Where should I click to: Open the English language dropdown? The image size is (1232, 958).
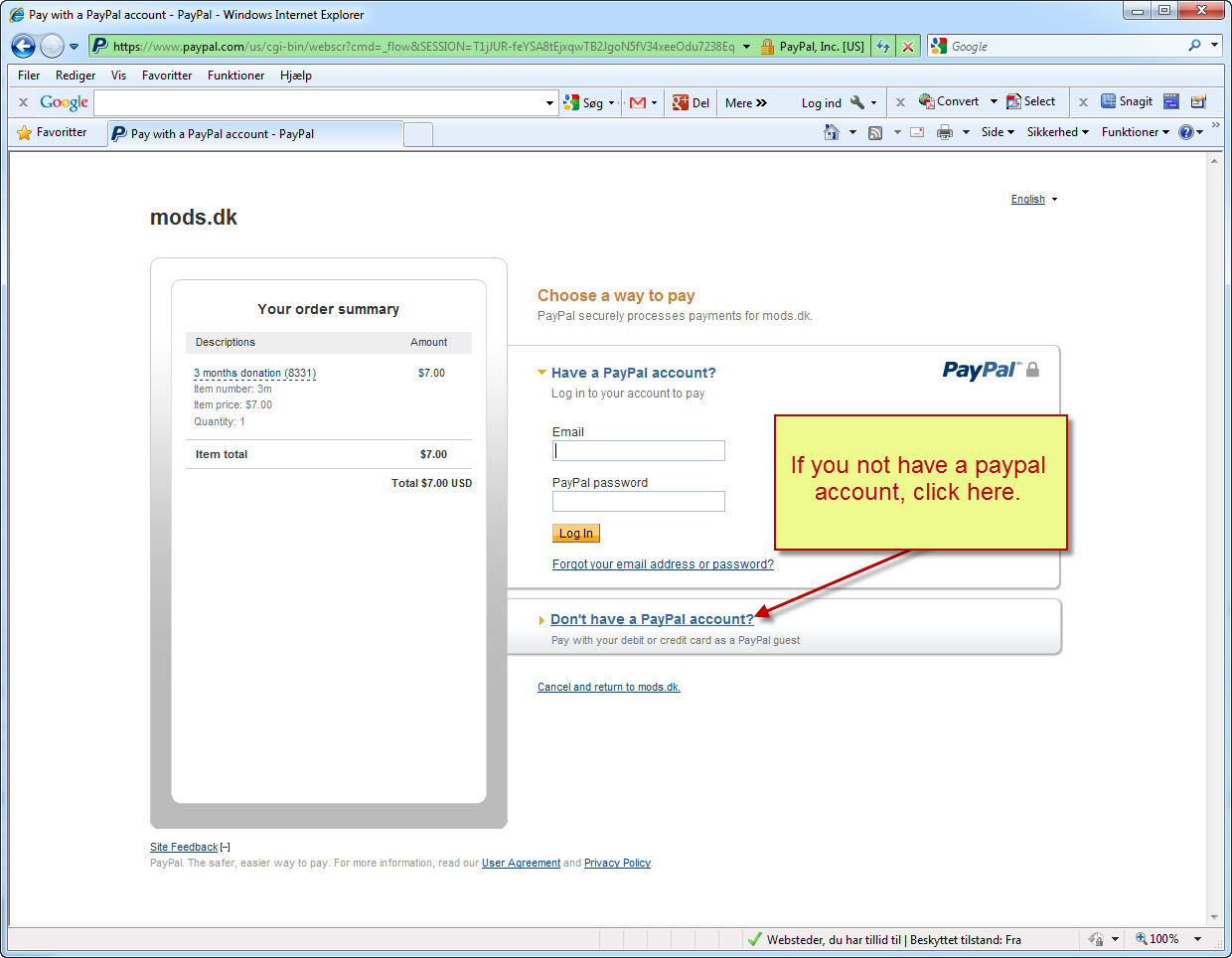(x=1033, y=200)
